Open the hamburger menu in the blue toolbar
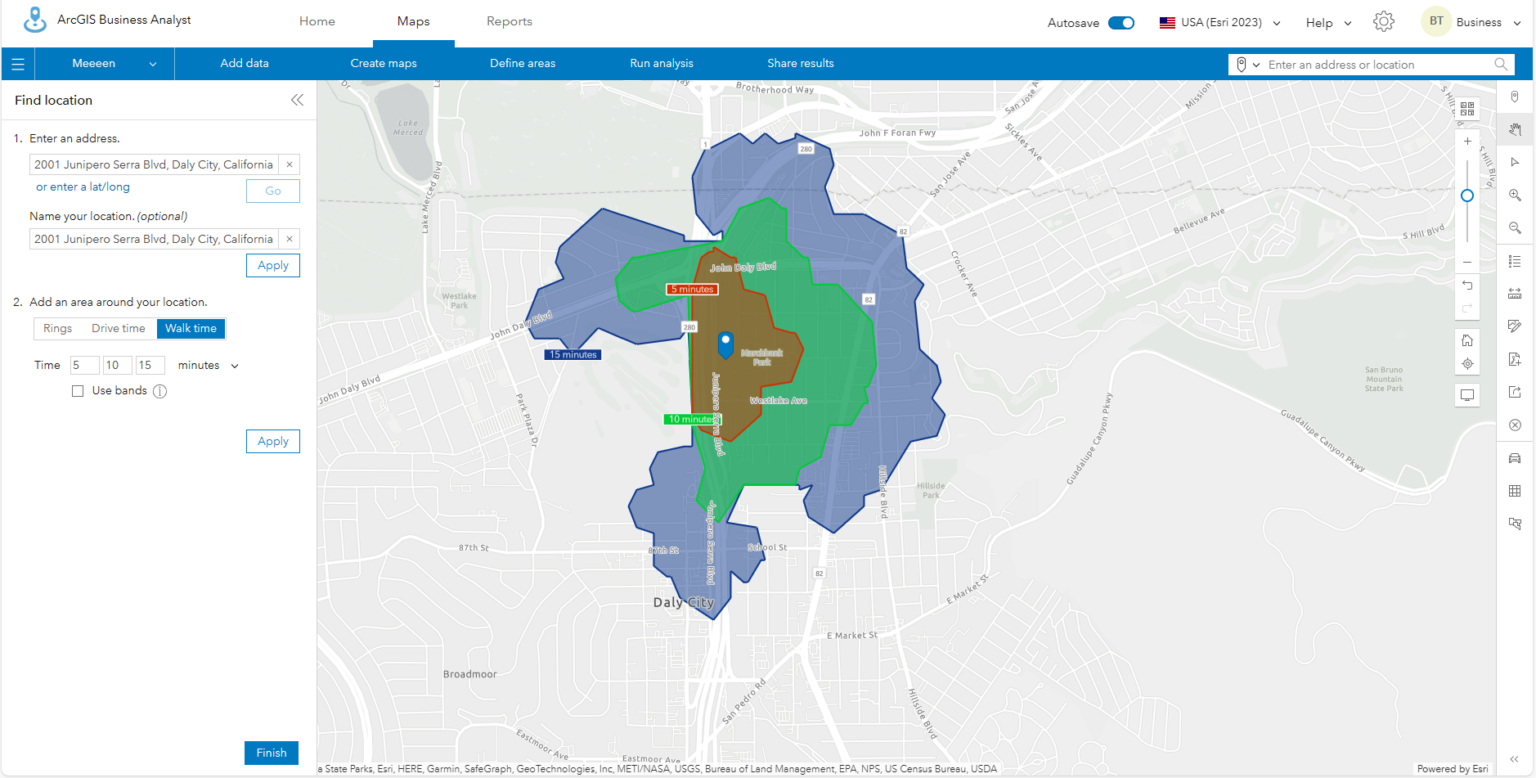 click(18, 64)
